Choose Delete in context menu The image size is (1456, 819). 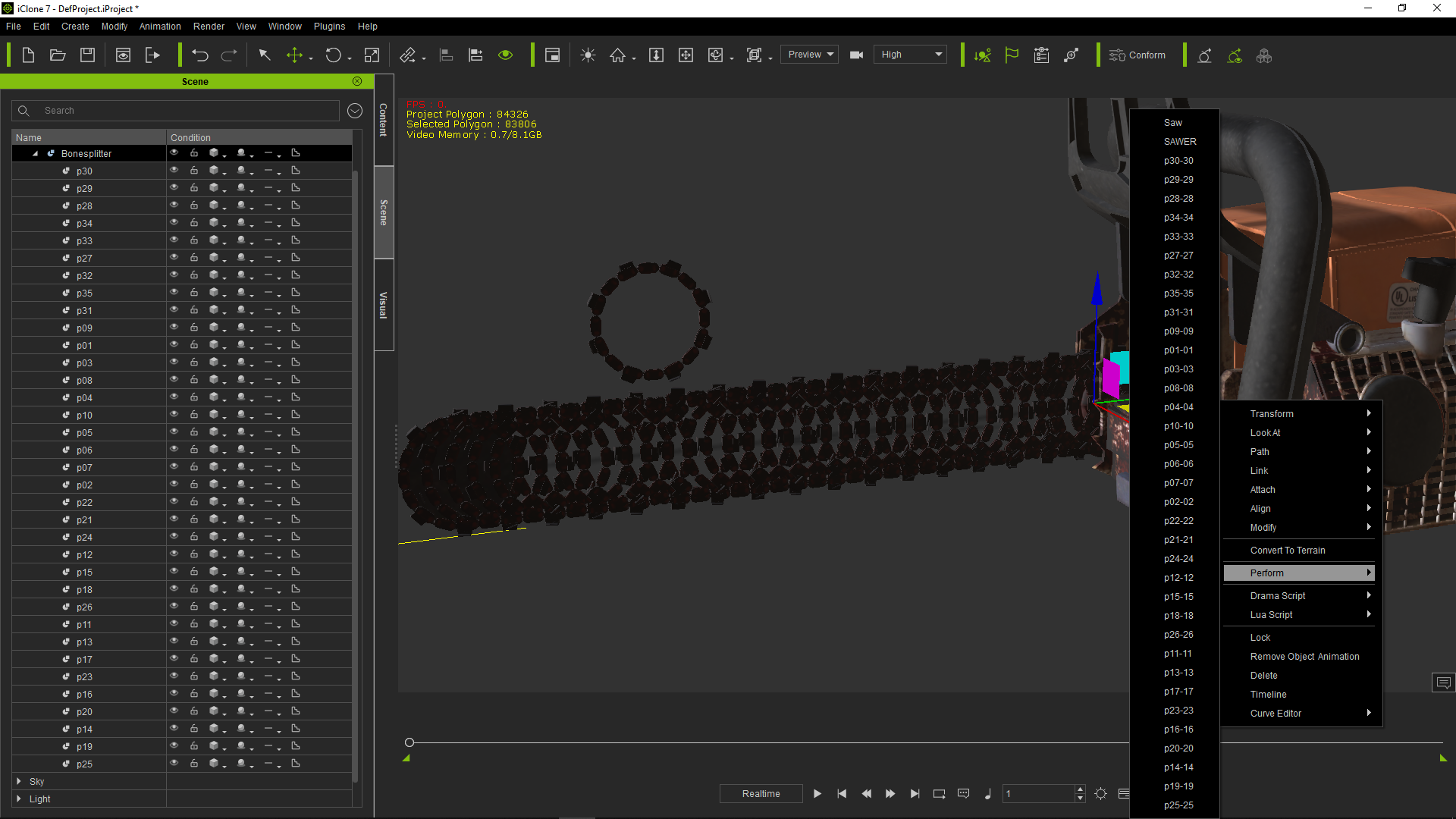[x=1263, y=675]
